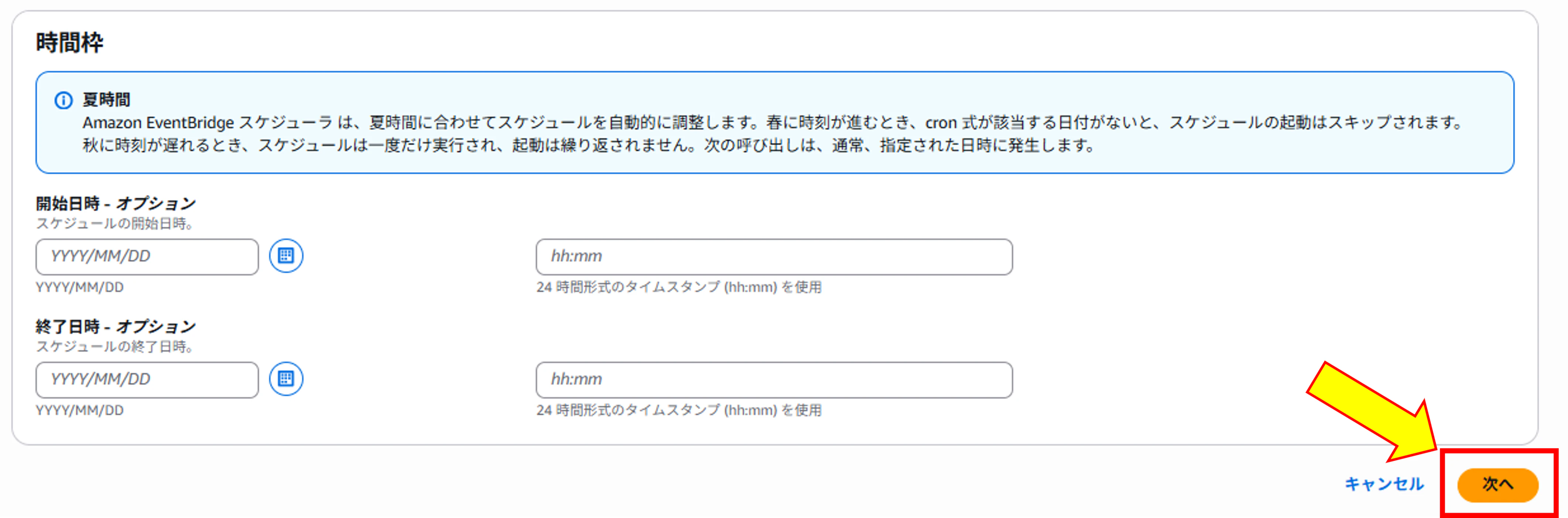Click the 終了日時 - オプション label

coord(116,327)
